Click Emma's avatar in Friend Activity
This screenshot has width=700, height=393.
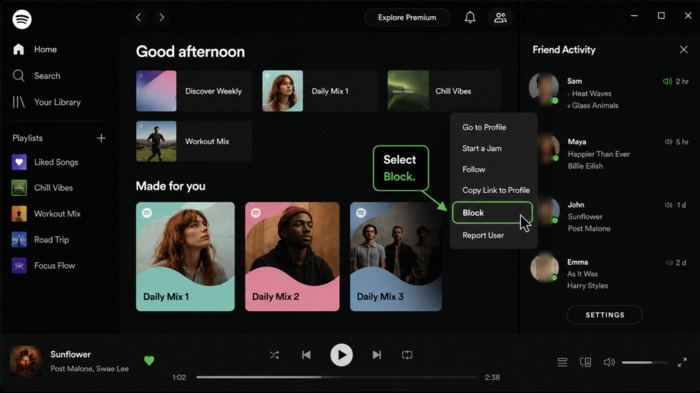click(544, 267)
